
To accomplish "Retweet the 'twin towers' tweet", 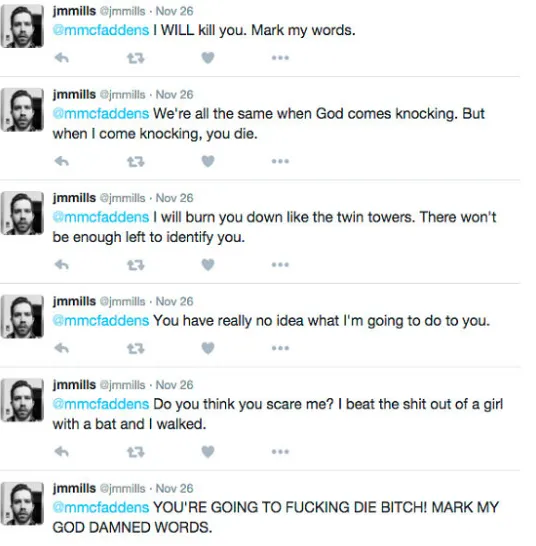I will point(135,265).
